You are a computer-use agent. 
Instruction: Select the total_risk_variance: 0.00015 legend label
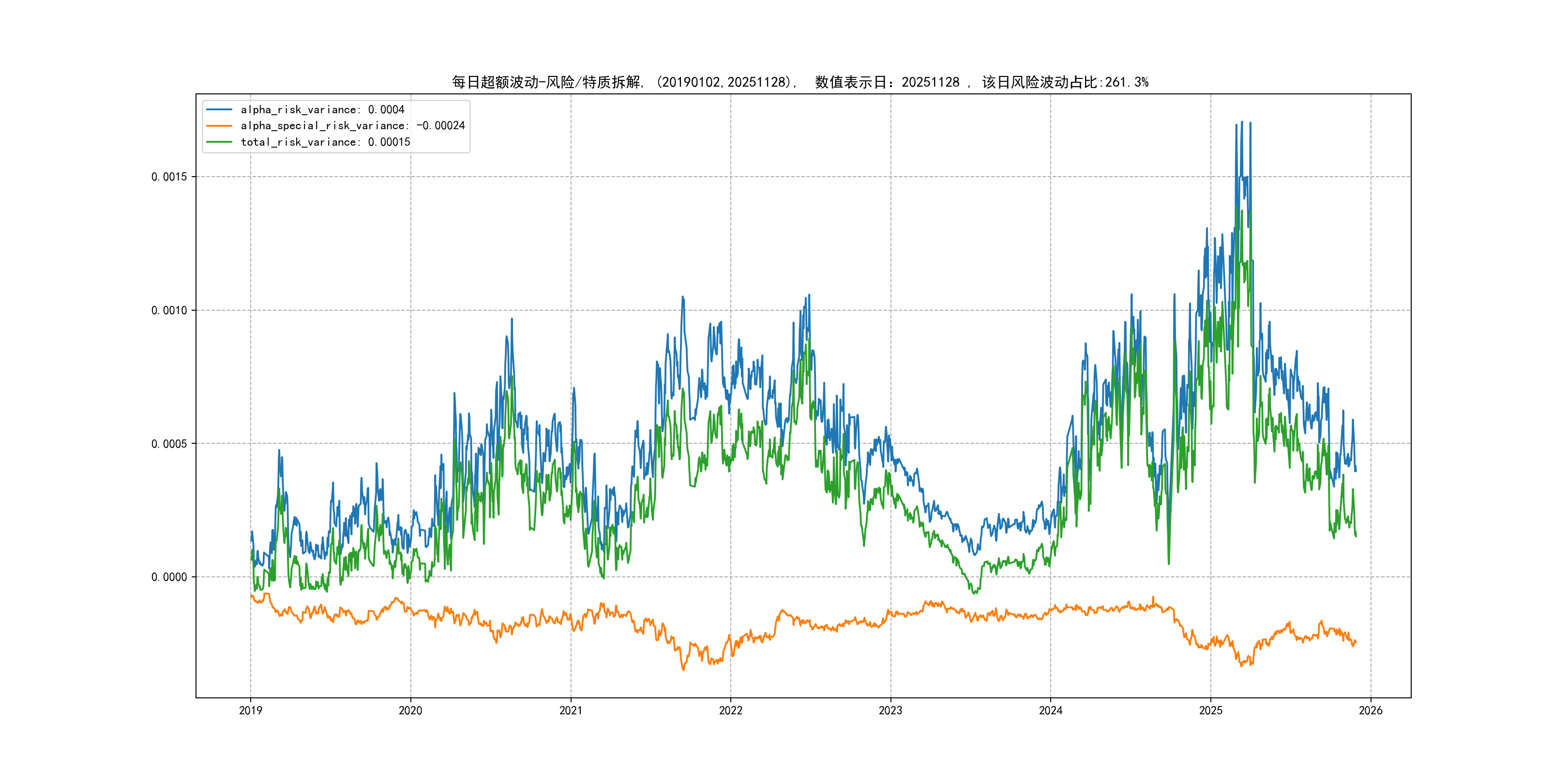pyautogui.click(x=325, y=142)
